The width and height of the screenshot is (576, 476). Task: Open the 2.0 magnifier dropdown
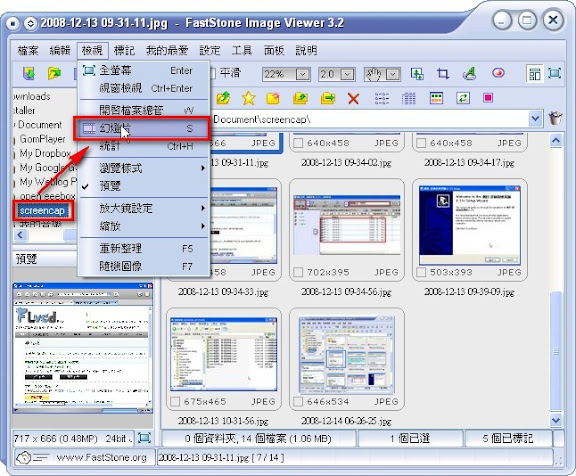pyautogui.click(x=347, y=75)
